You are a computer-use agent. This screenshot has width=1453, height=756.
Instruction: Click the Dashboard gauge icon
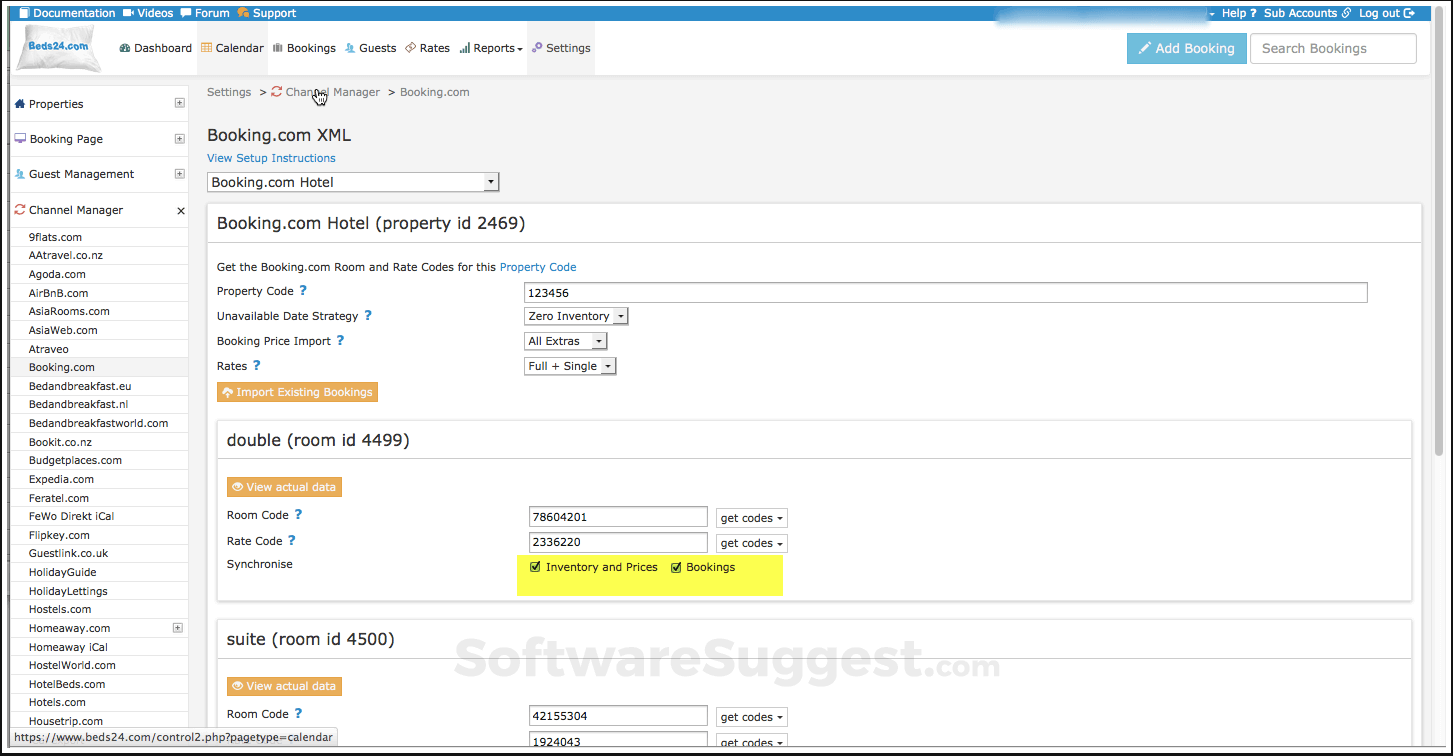tap(125, 48)
